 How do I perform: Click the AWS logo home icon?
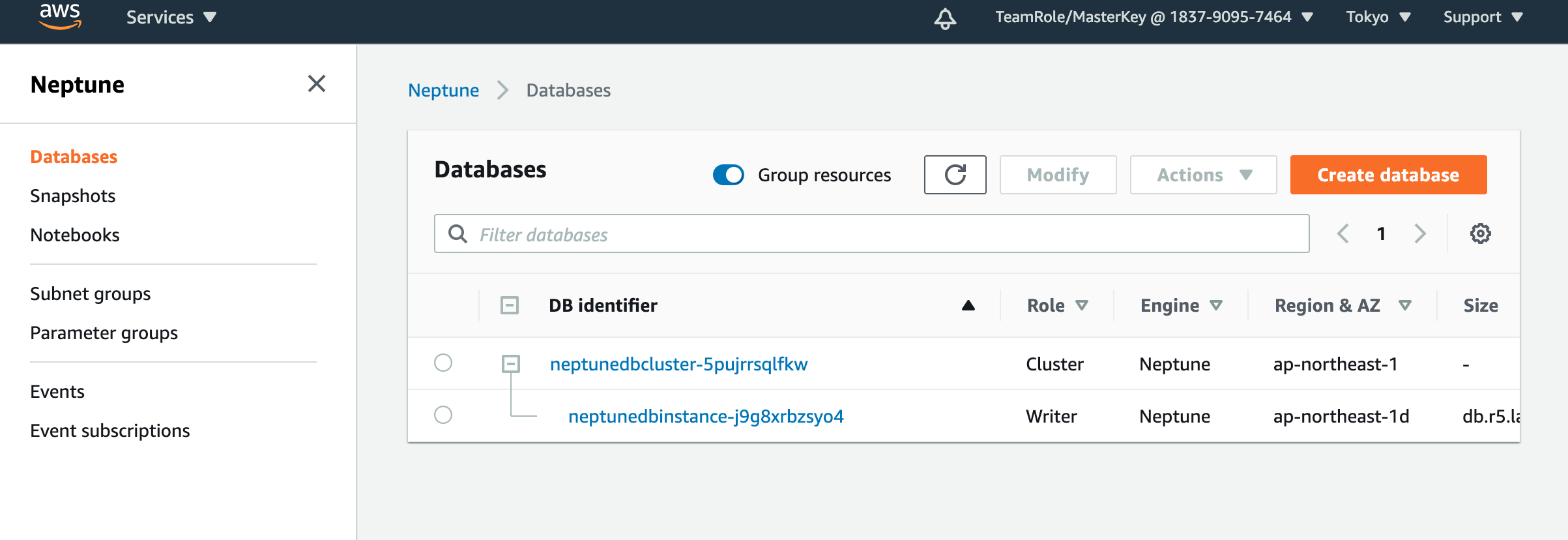pyautogui.click(x=60, y=17)
